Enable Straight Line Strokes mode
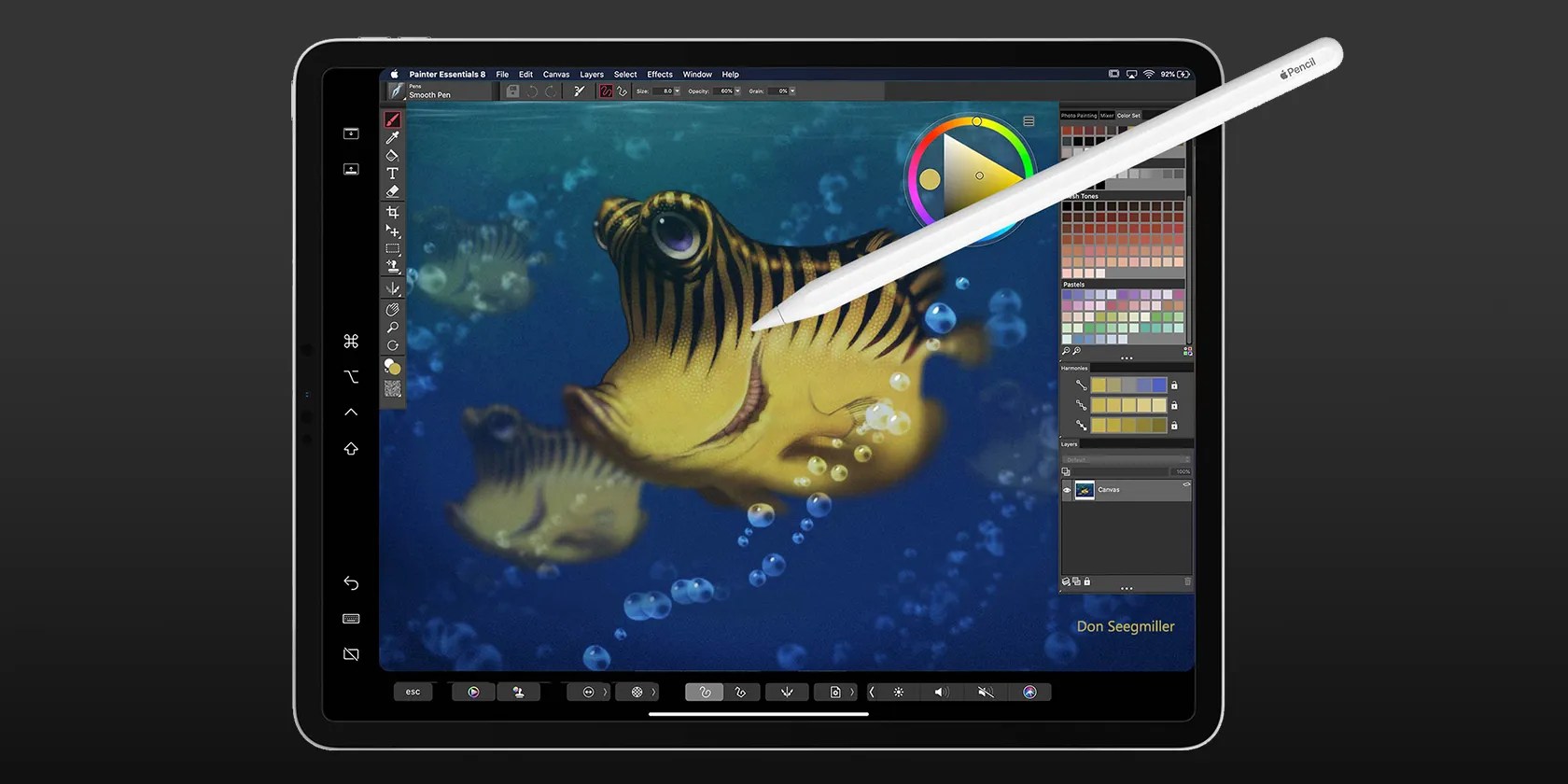1568x784 pixels. coord(622,91)
